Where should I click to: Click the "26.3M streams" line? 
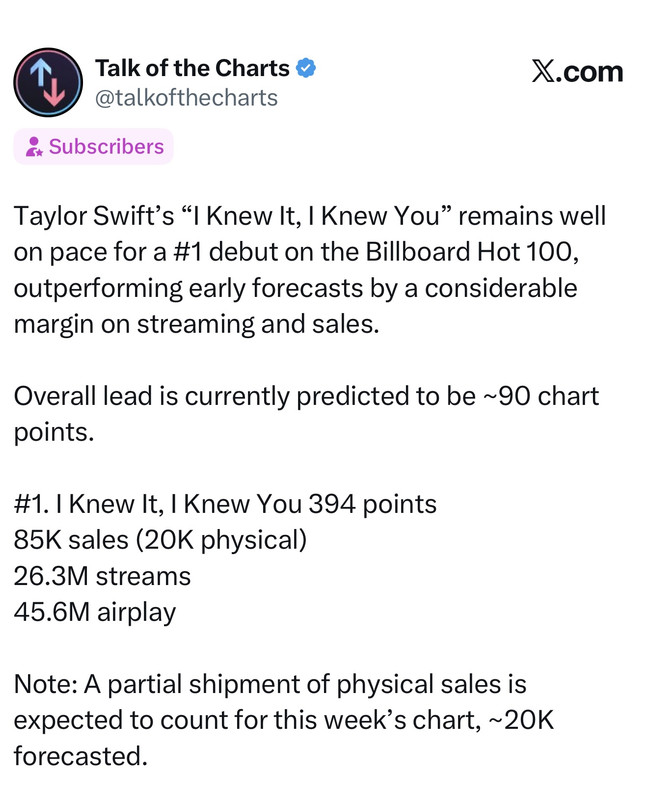tap(102, 577)
